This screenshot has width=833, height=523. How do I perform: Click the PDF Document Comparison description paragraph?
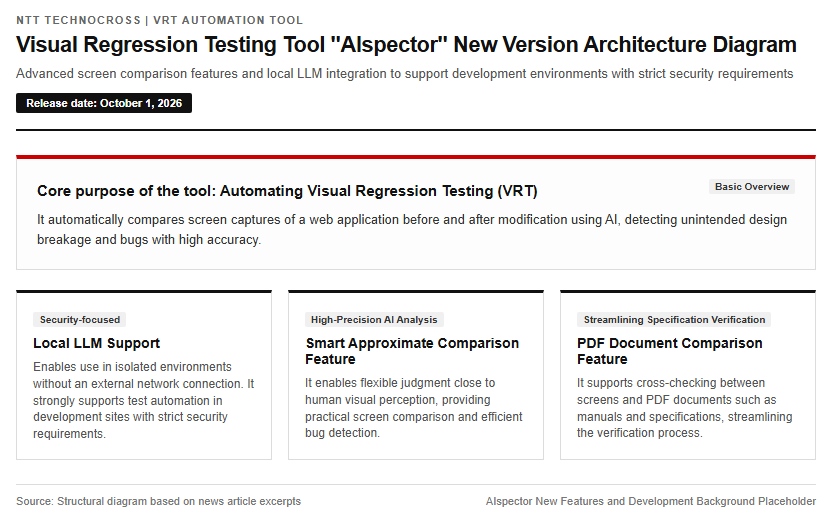point(684,408)
